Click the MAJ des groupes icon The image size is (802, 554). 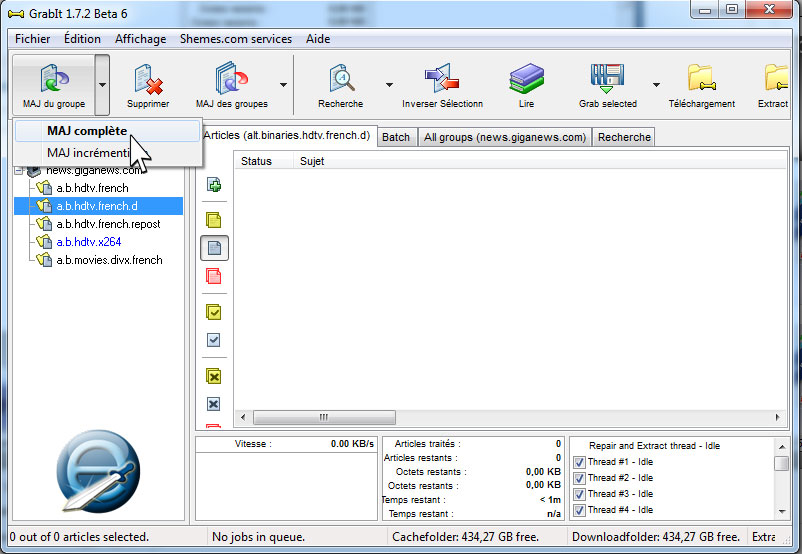point(231,78)
